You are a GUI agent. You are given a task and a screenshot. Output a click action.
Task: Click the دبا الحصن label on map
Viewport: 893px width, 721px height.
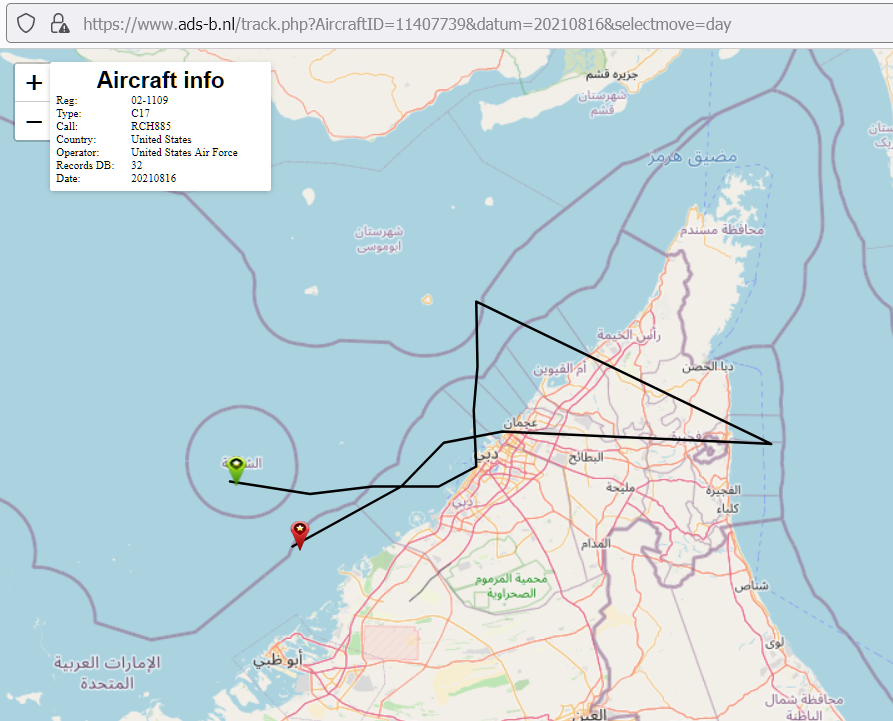708,367
